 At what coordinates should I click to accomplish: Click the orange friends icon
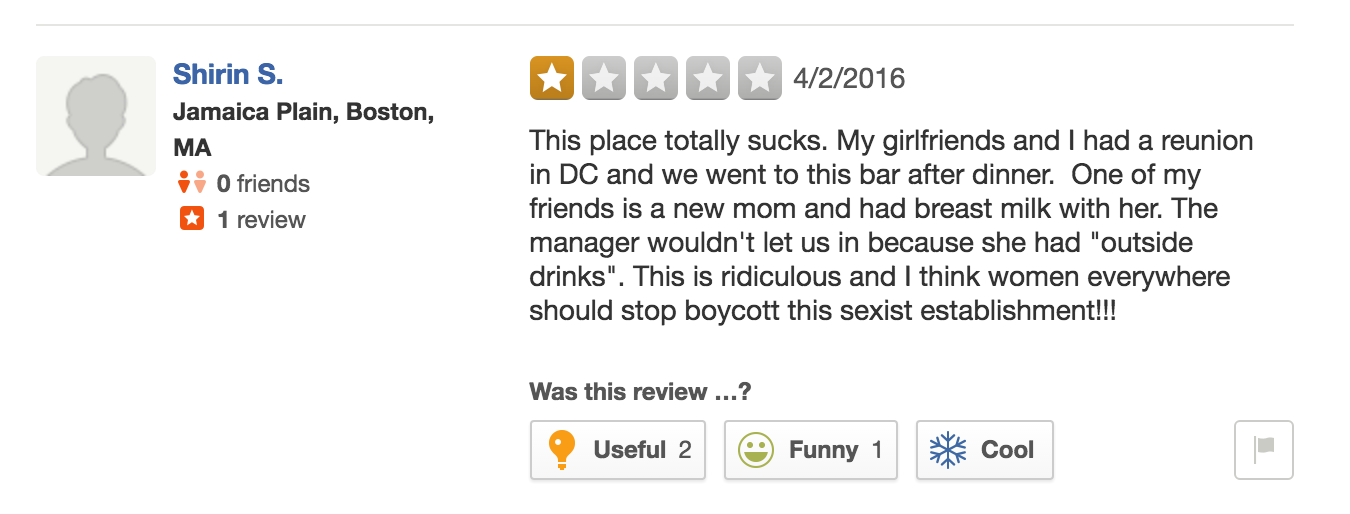click(x=191, y=183)
